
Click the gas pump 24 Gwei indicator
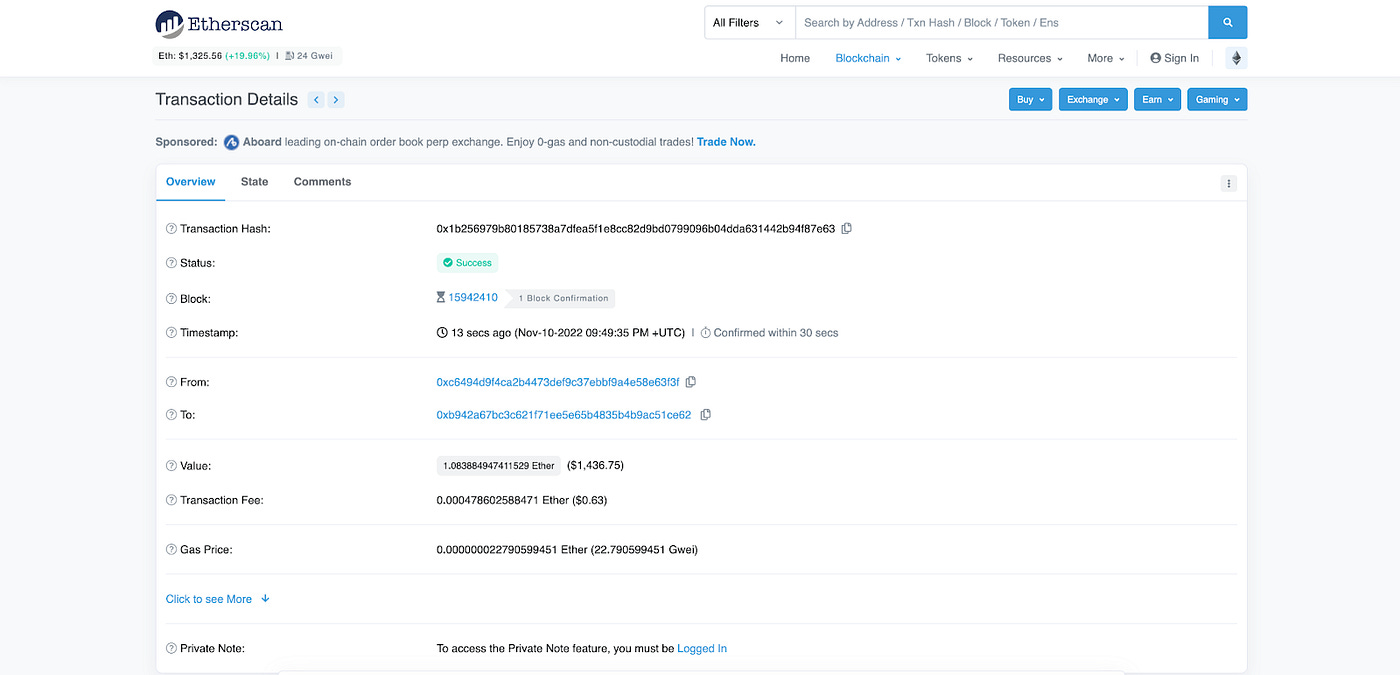(311, 56)
